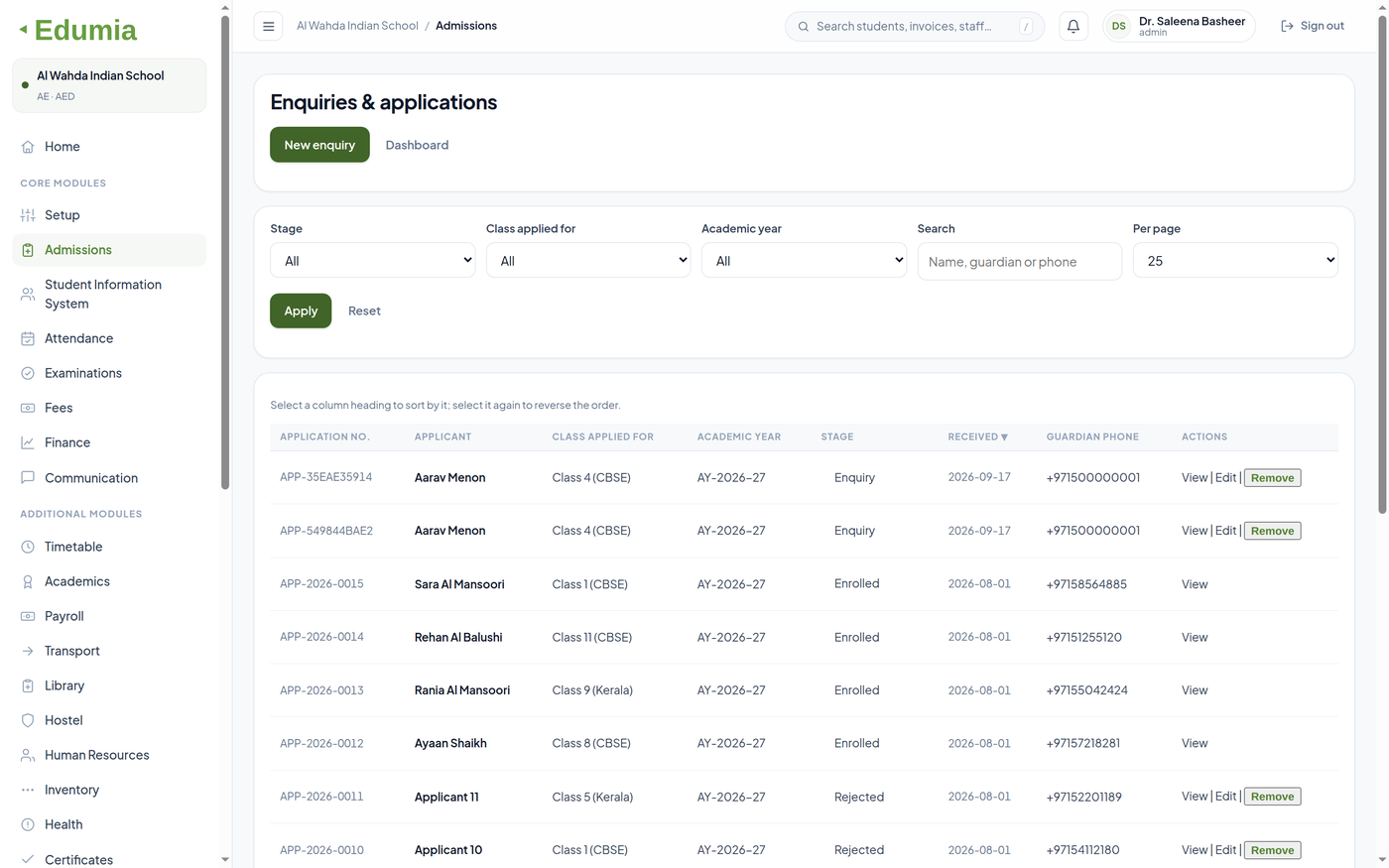This screenshot has width=1389, height=868.
Task: Click the Hostel shield icon
Action: pos(28,720)
